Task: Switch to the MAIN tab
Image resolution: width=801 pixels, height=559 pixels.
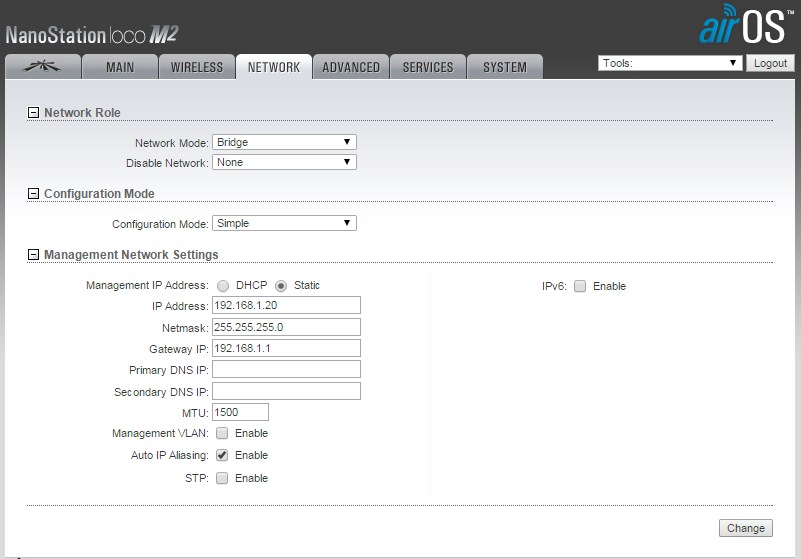Action: pos(120,66)
